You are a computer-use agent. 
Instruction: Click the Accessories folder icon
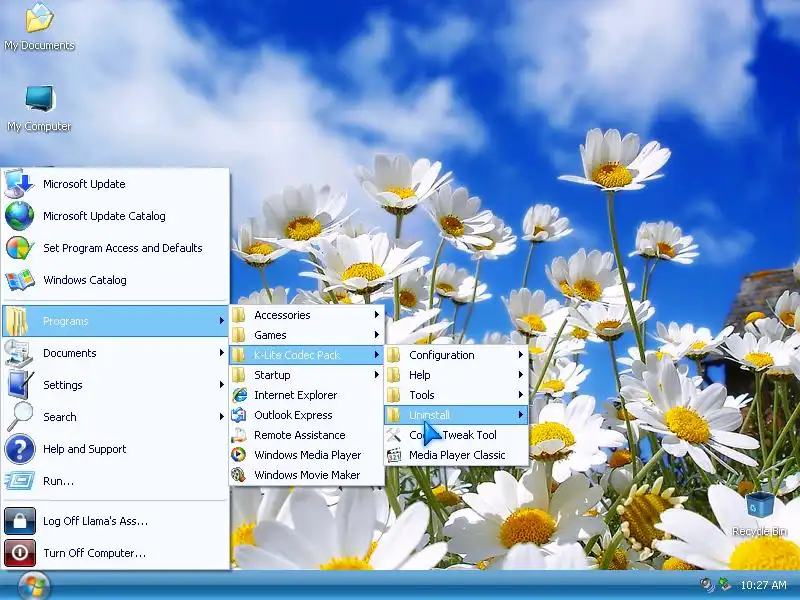click(238, 315)
